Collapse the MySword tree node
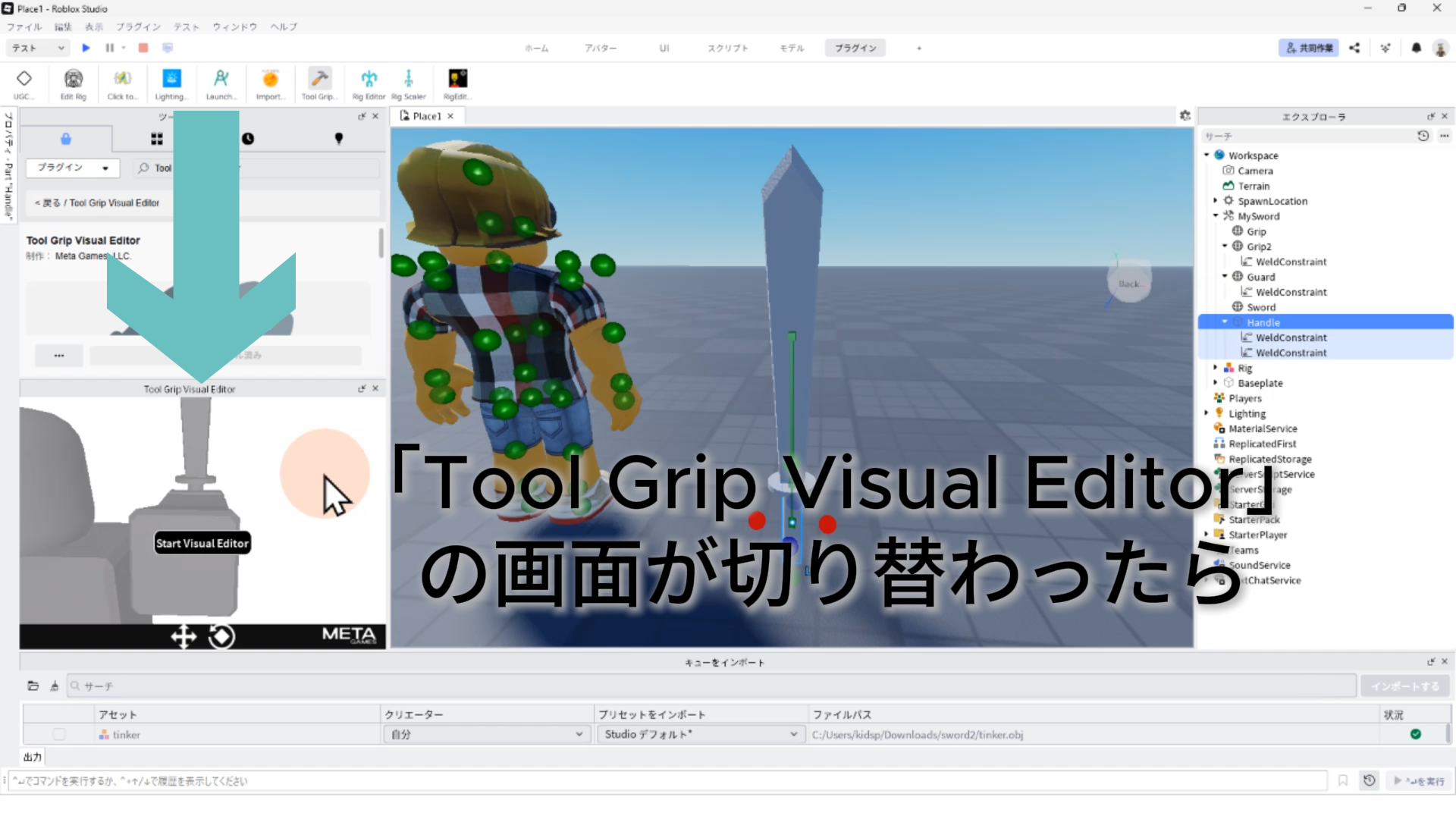 coord(1216,216)
